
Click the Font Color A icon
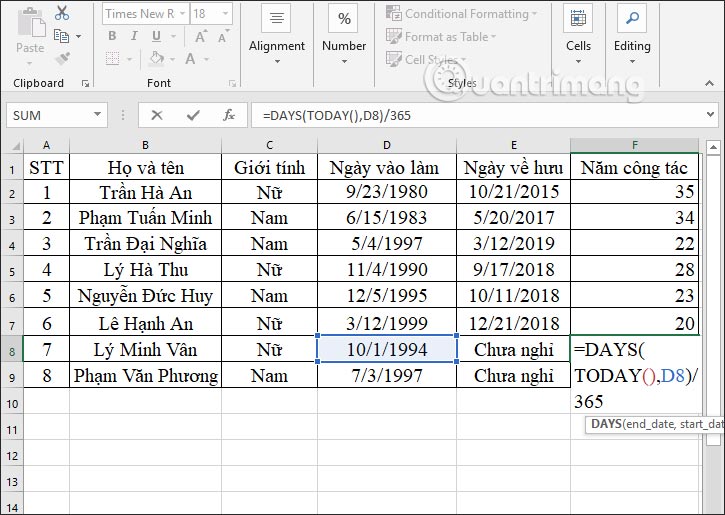tap(190, 59)
